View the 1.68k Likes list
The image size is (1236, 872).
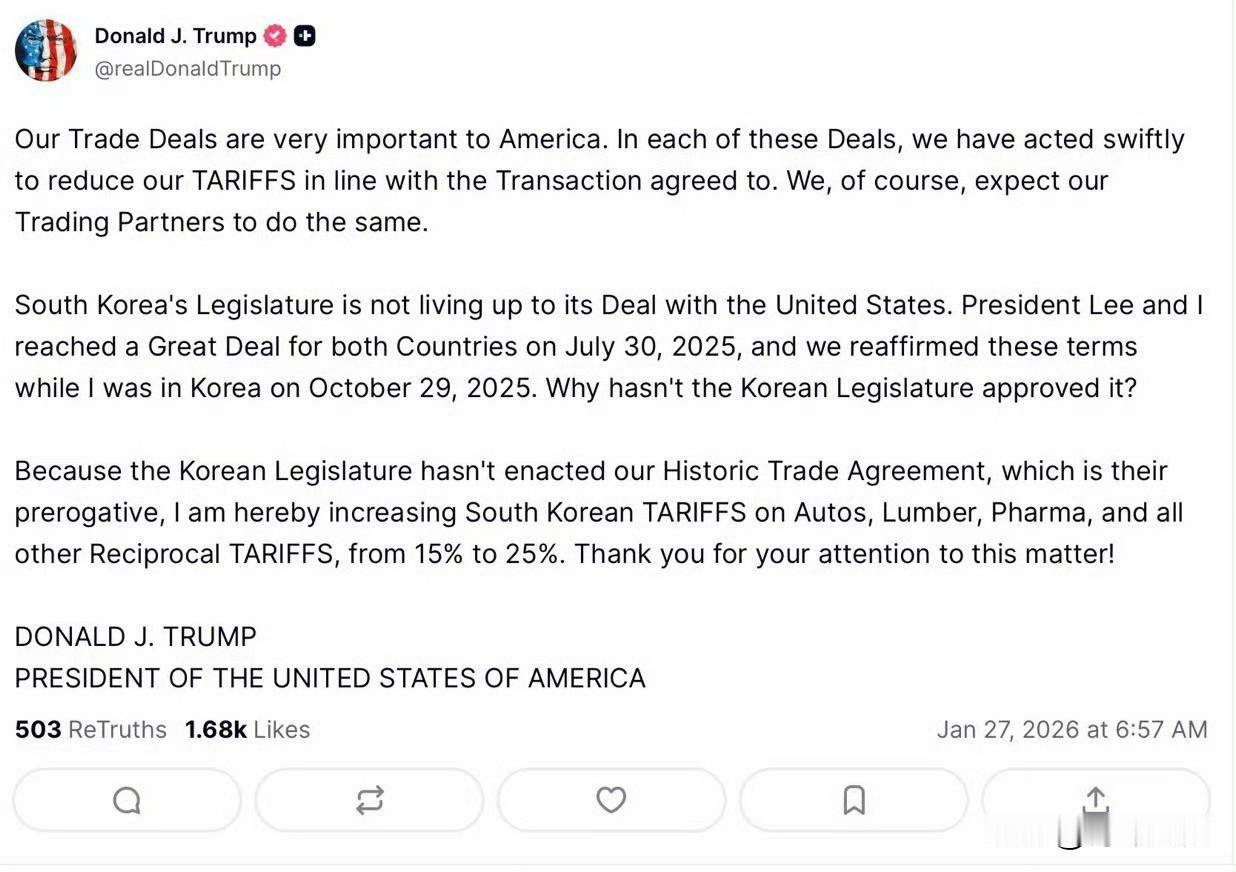(x=245, y=729)
